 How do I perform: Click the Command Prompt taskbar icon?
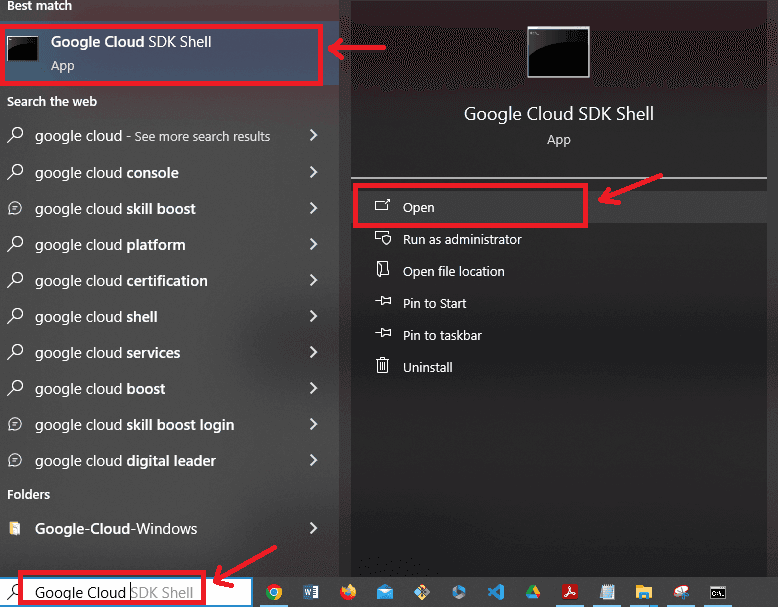tap(718, 593)
